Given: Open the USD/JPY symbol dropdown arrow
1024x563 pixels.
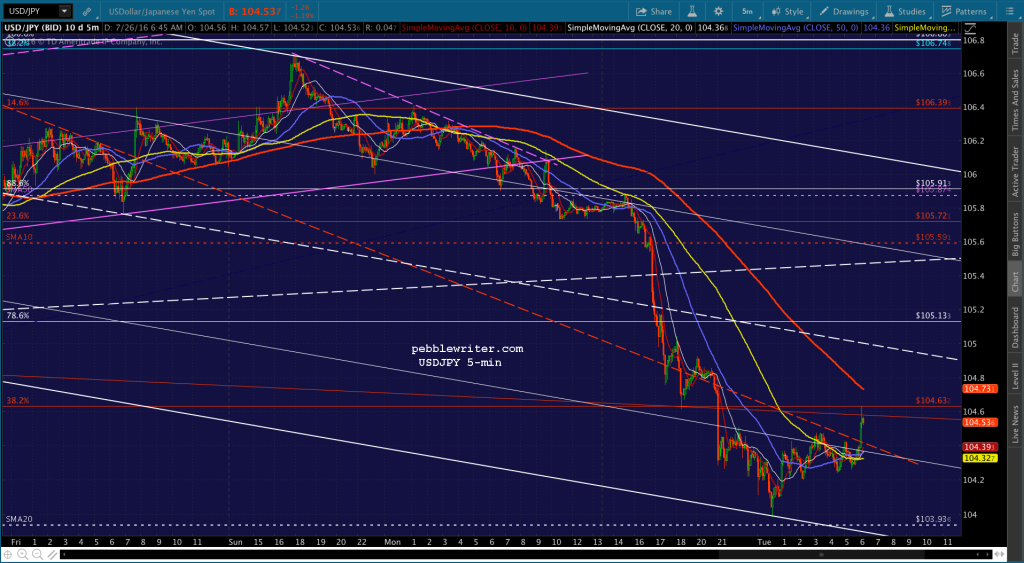Looking at the screenshot, I should (x=65, y=11).
